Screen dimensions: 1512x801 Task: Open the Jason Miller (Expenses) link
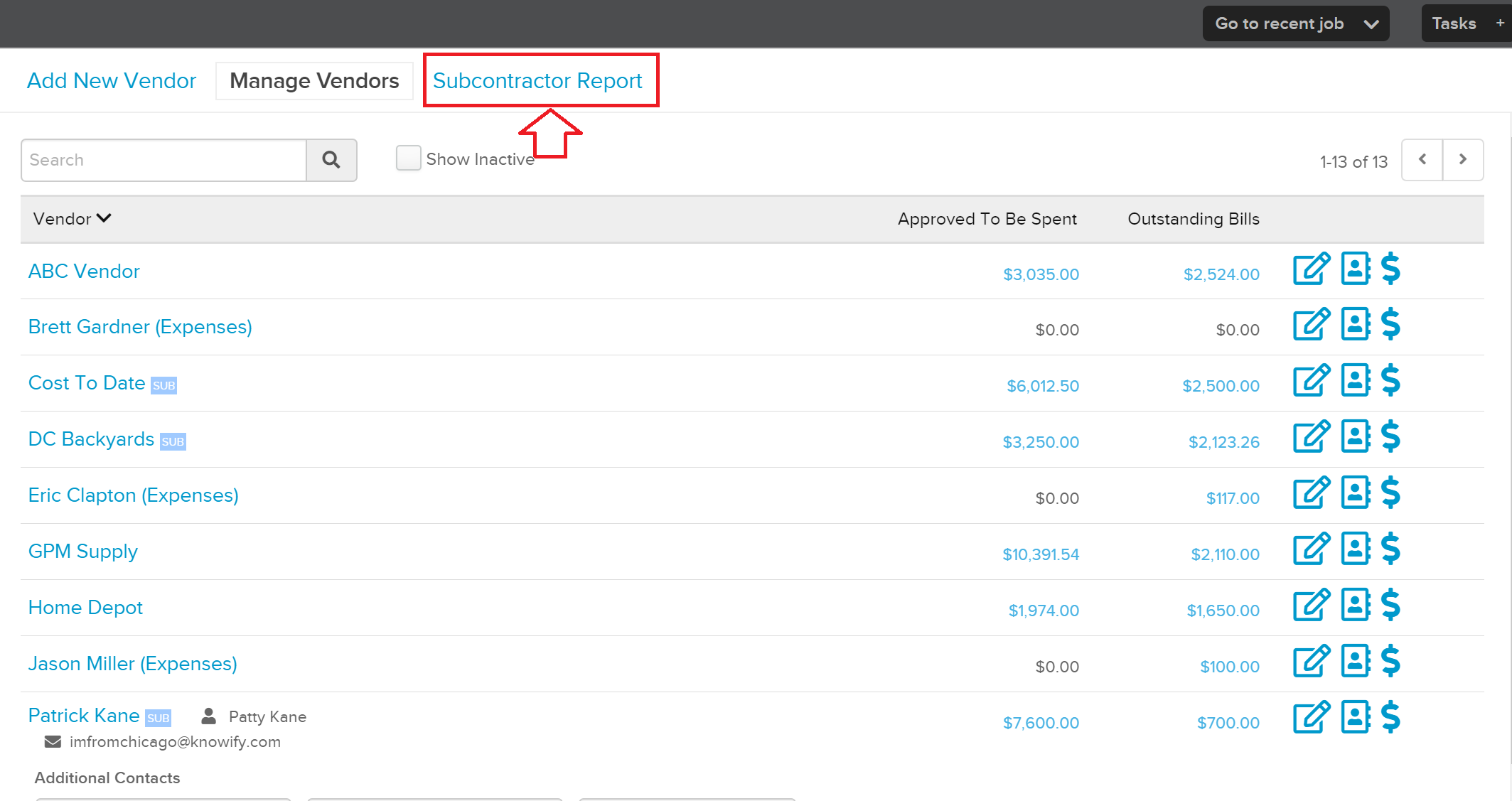133,664
